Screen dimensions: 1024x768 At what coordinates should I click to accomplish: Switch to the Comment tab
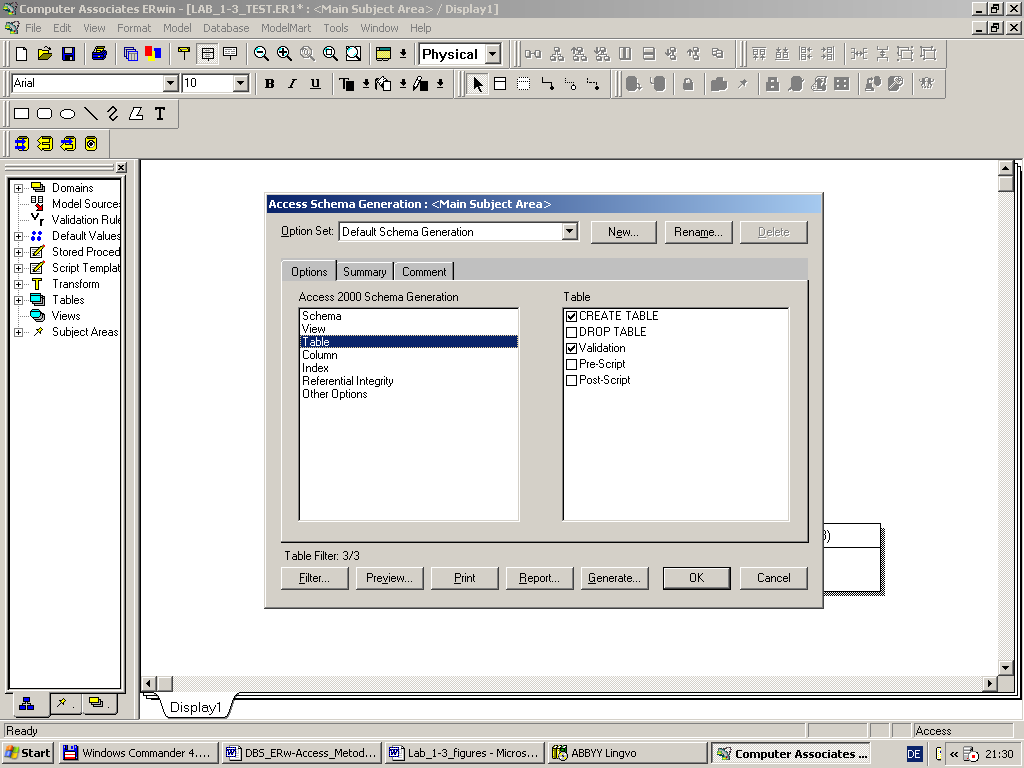tap(424, 272)
